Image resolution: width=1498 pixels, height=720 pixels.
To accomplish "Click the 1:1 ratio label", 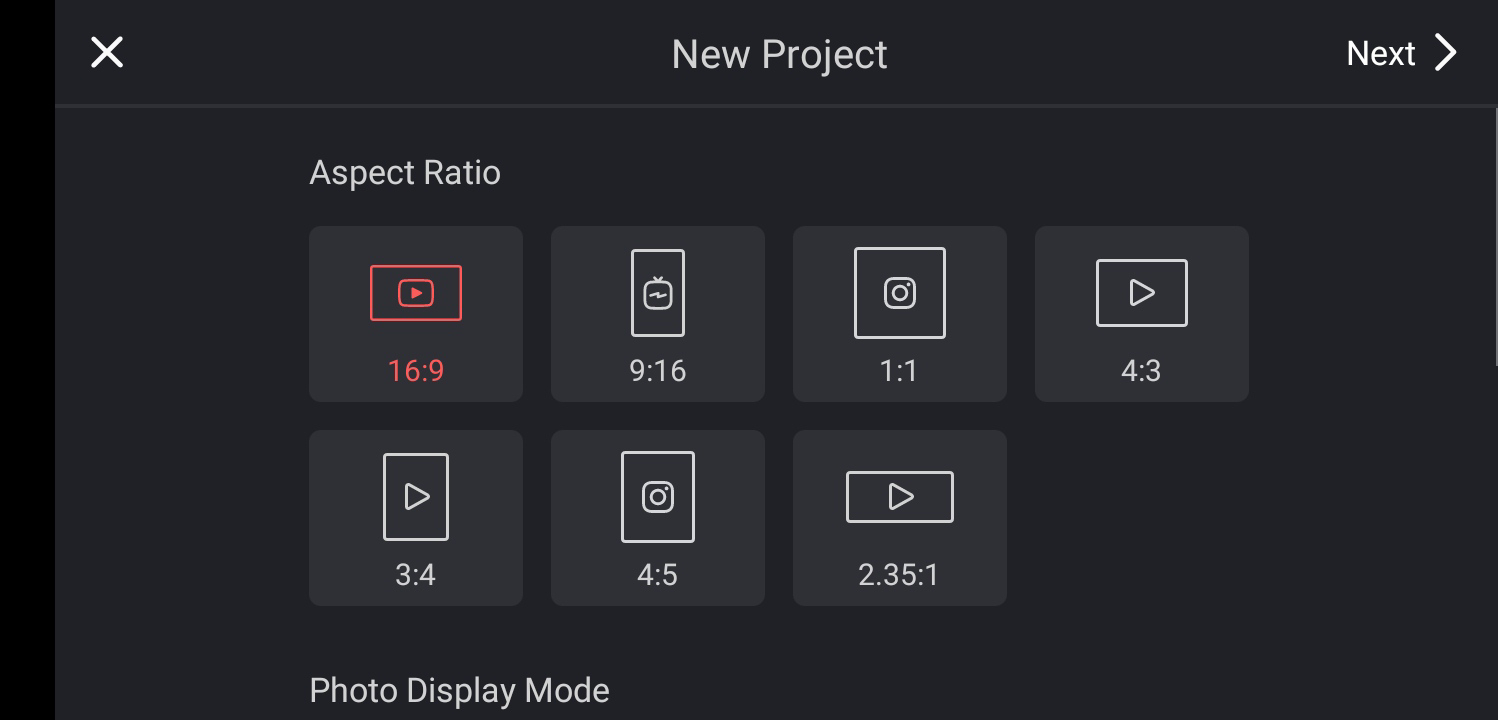I will (899, 371).
